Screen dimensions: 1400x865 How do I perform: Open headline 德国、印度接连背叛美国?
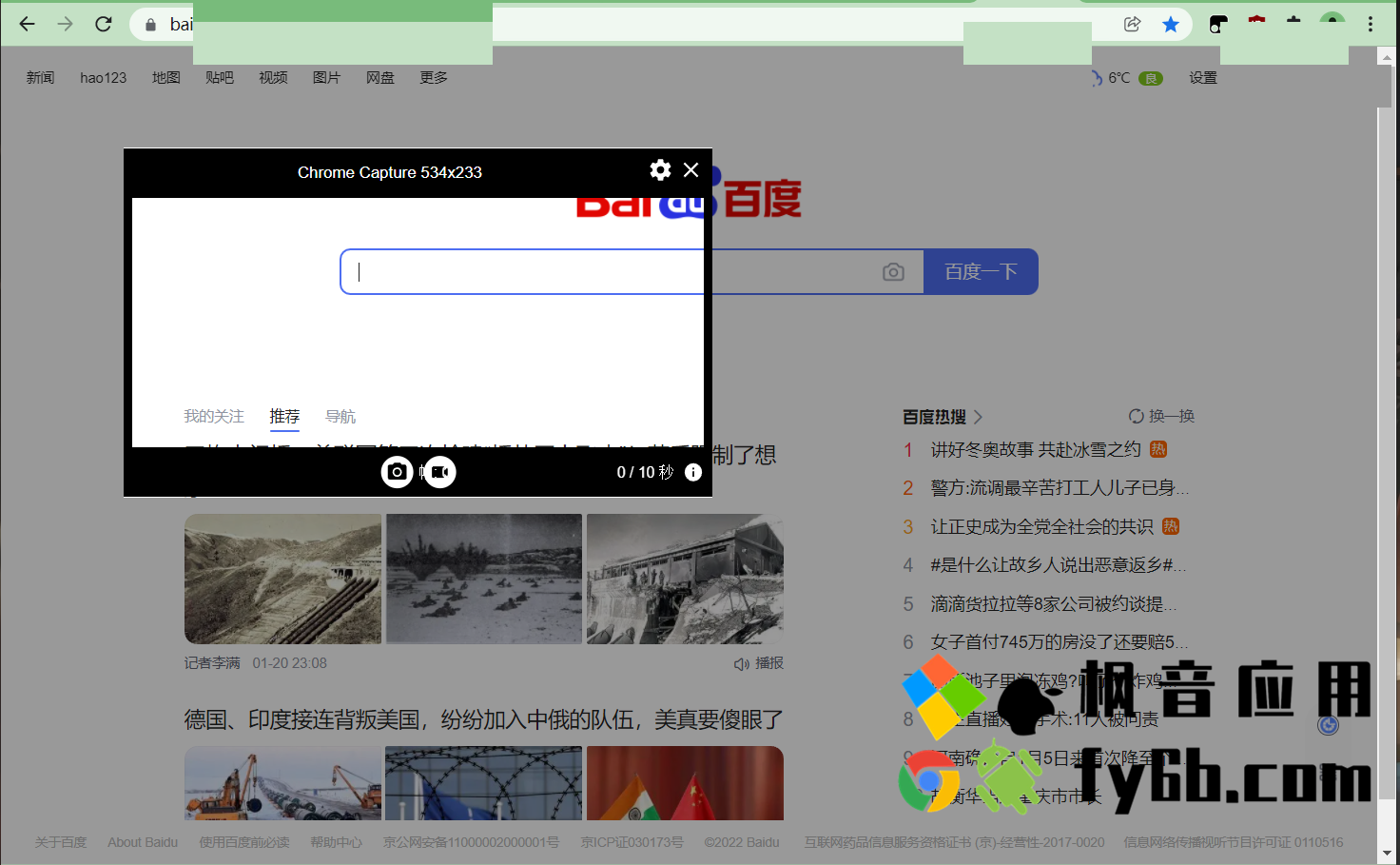point(483,720)
